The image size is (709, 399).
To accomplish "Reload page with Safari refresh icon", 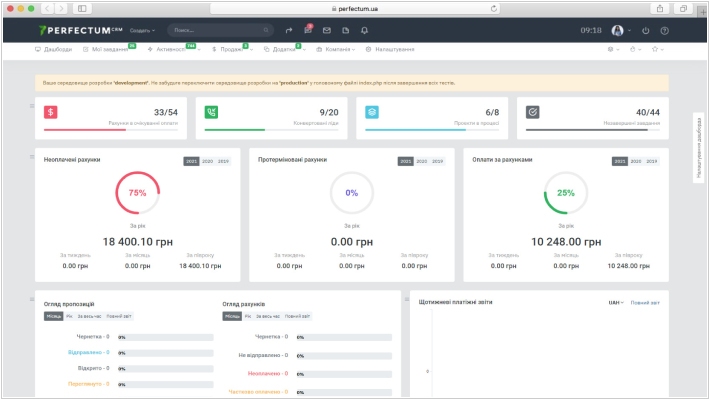I will click(494, 9).
